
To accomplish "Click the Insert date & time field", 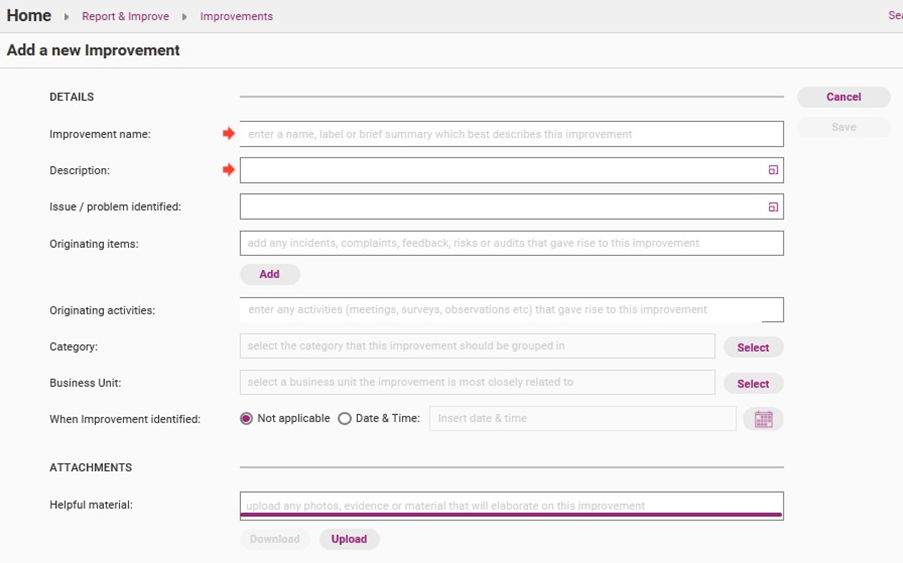I will [582, 419].
